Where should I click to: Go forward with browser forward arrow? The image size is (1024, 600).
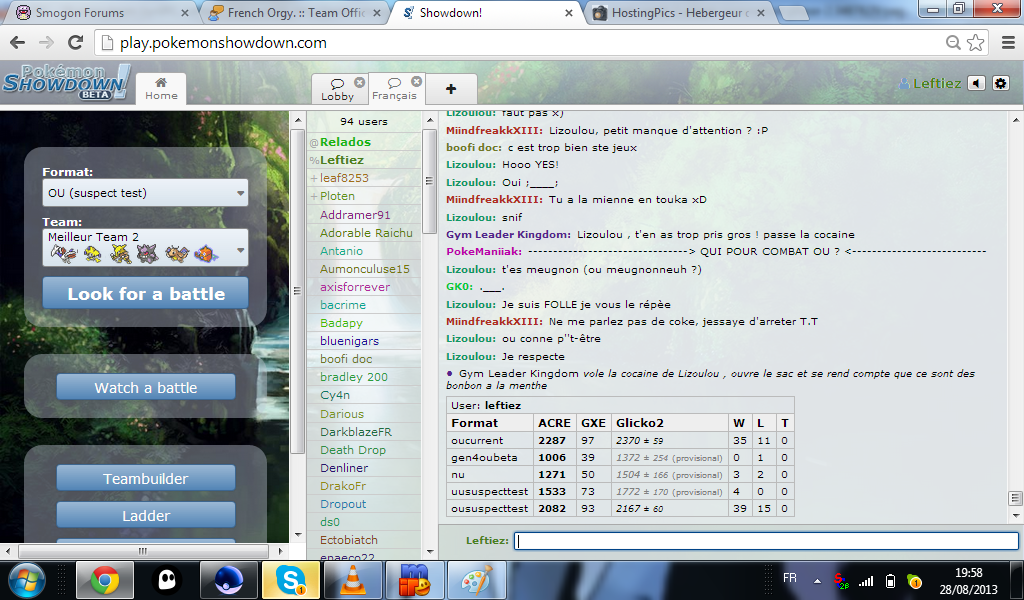(46, 43)
